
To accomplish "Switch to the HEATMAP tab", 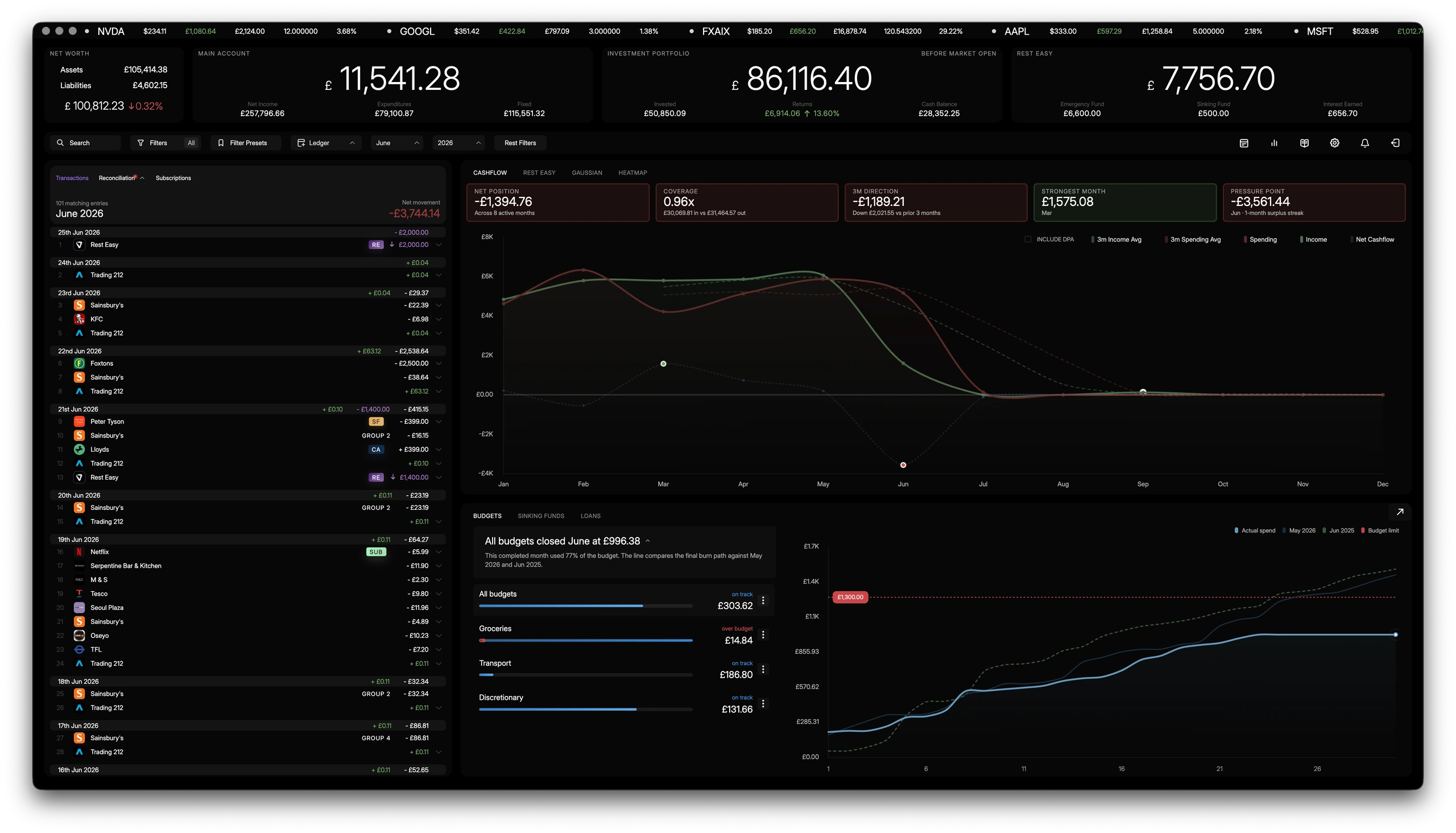I will tap(632, 173).
